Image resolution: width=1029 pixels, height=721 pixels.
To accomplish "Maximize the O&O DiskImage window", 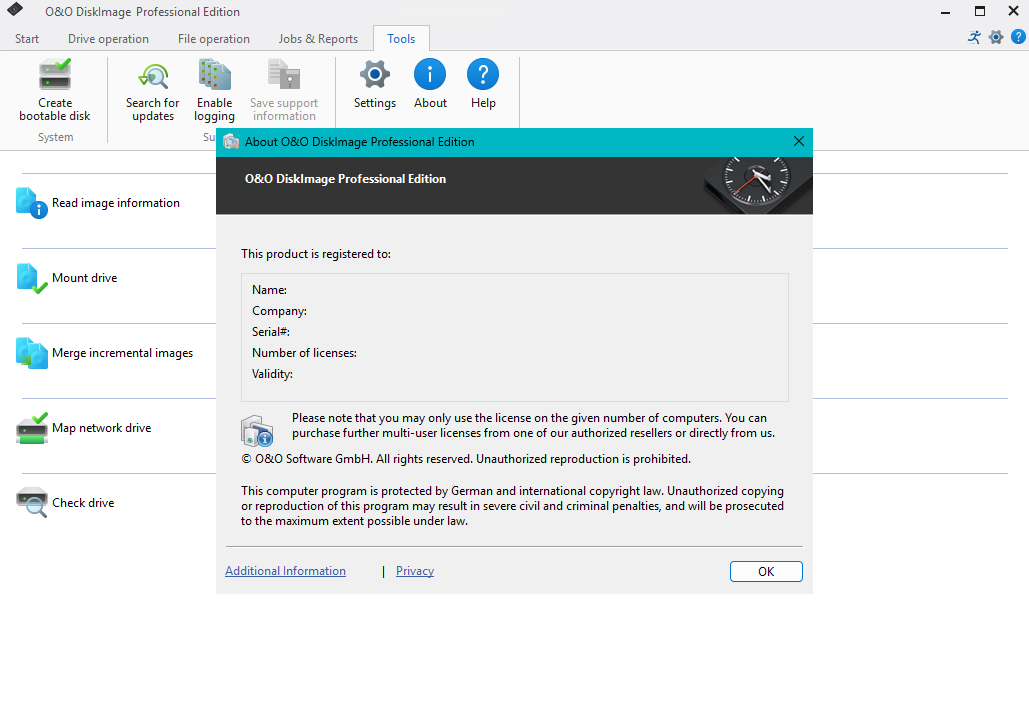I will [x=980, y=11].
